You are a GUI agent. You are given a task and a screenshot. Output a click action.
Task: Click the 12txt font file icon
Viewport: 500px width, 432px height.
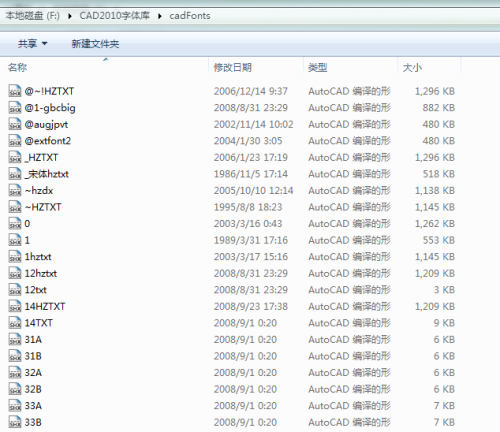click(x=15, y=290)
